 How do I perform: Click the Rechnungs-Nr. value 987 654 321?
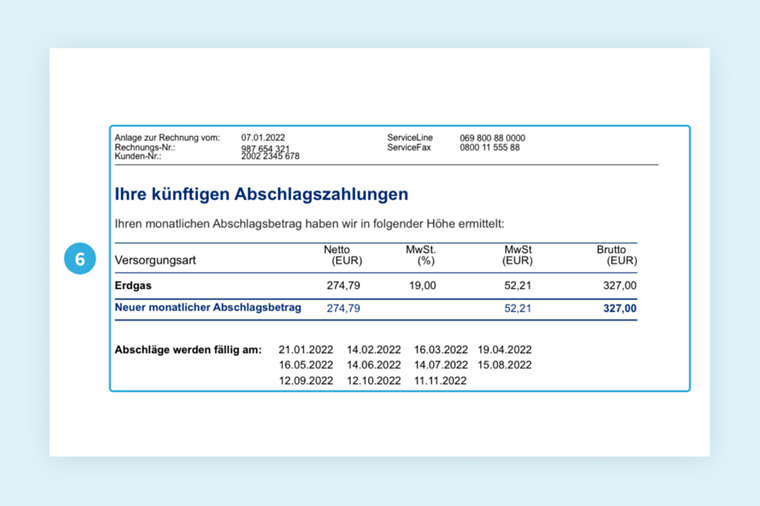(x=265, y=148)
